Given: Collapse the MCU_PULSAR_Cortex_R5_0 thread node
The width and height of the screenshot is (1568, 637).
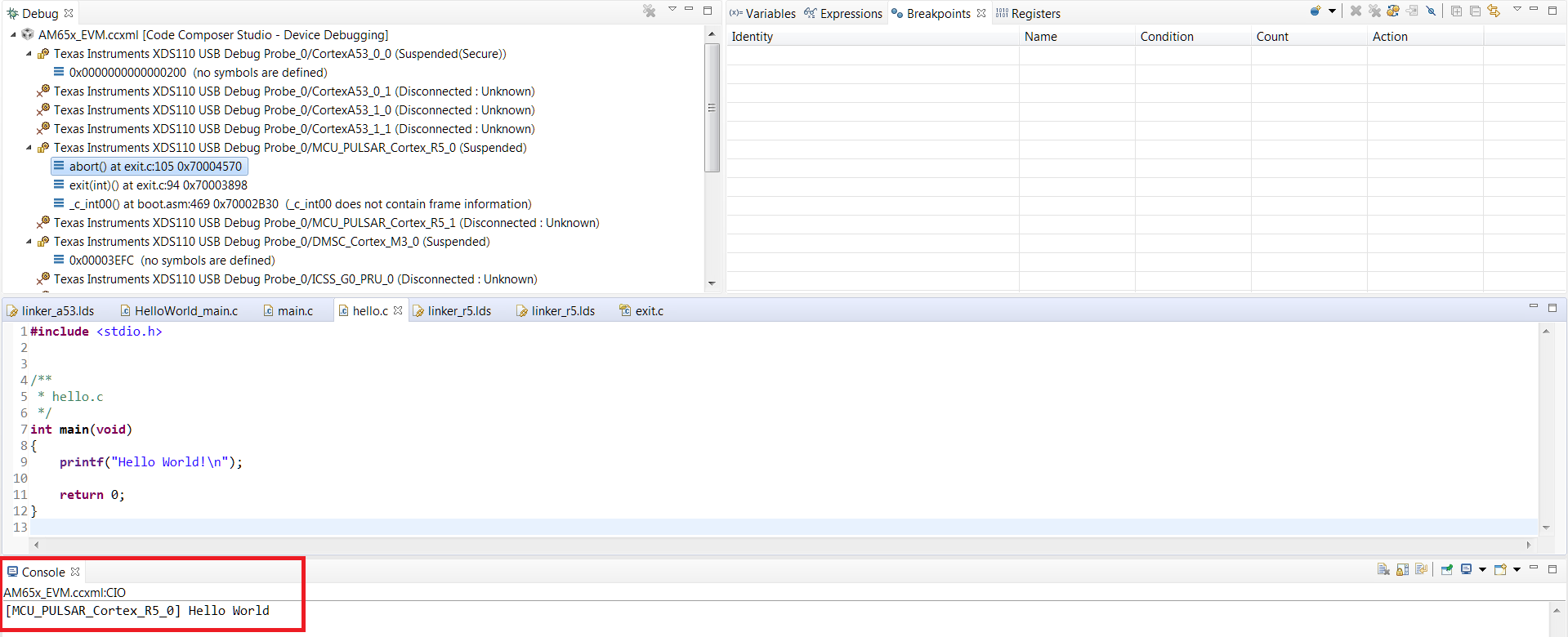Looking at the screenshot, I should click(x=29, y=148).
